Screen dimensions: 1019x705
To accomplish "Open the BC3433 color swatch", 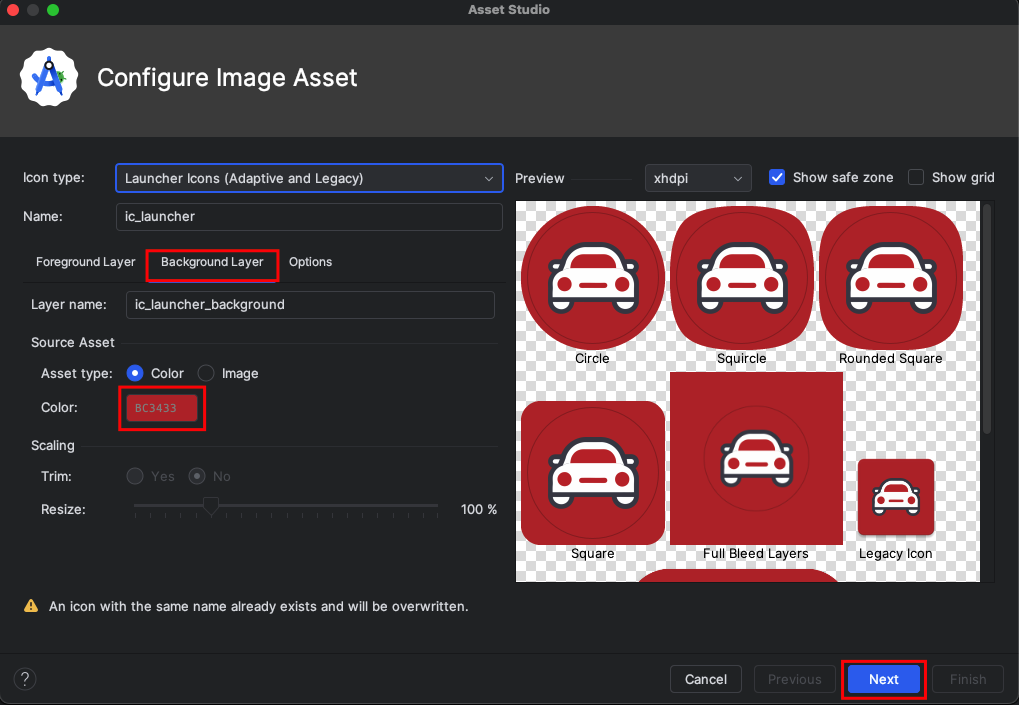I will pos(162,408).
